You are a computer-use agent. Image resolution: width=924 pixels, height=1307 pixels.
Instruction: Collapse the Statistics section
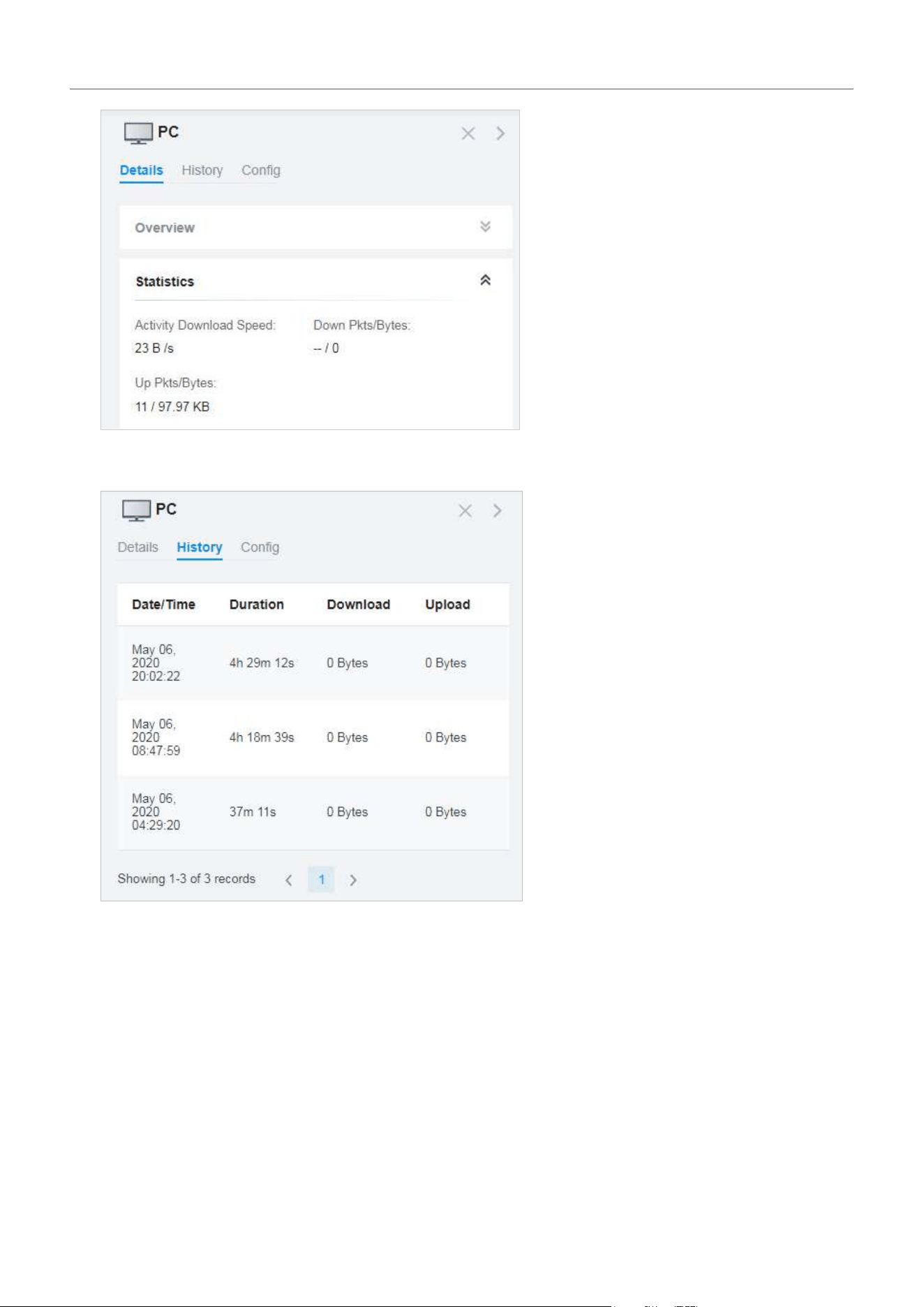pos(486,280)
